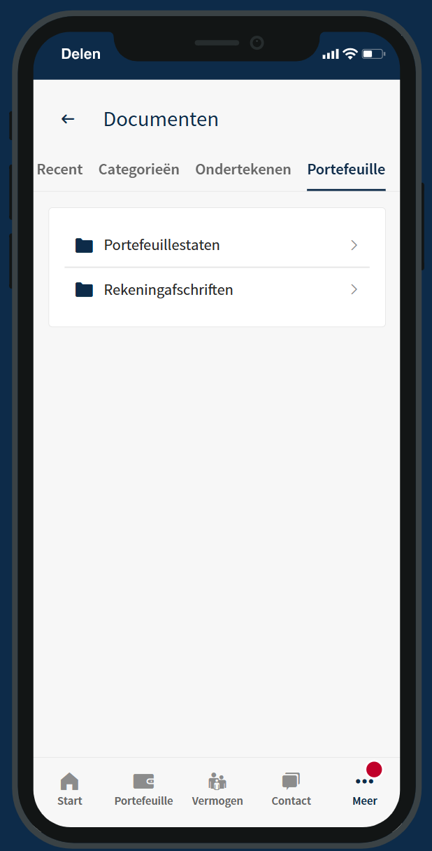Select the Portefeuille tab at top

pos(346,169)
